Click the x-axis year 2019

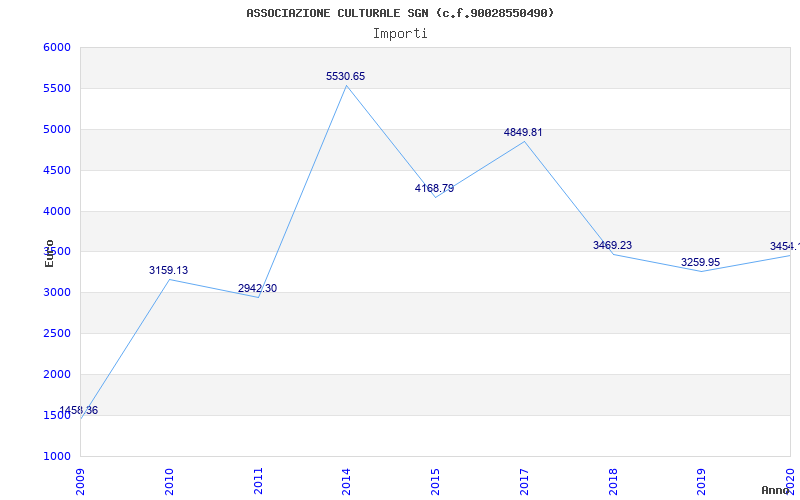click(x=702, y=482)
